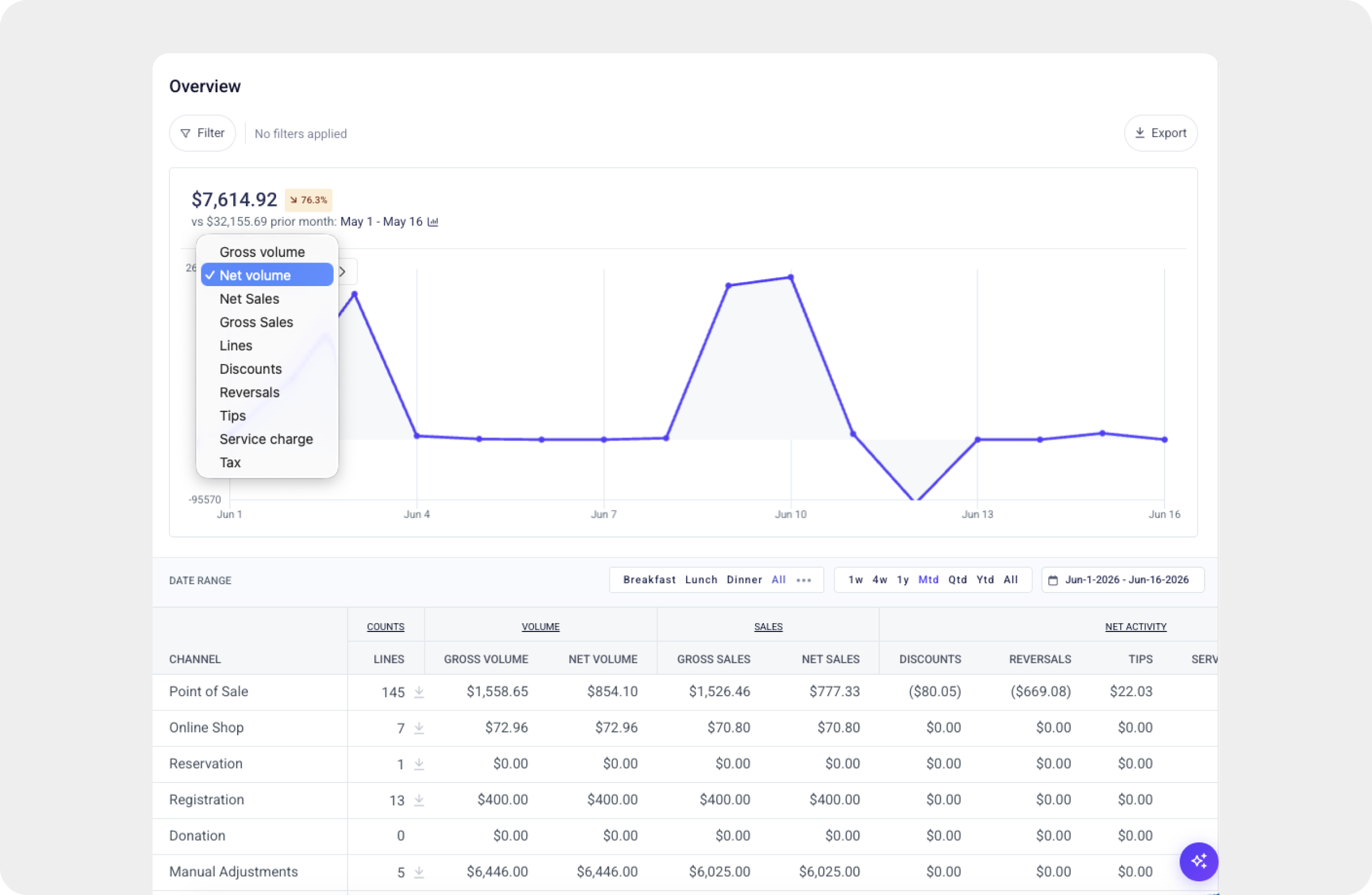Click the VOLUME column group header
1372x895 pixels.
[x=540, y=626]
